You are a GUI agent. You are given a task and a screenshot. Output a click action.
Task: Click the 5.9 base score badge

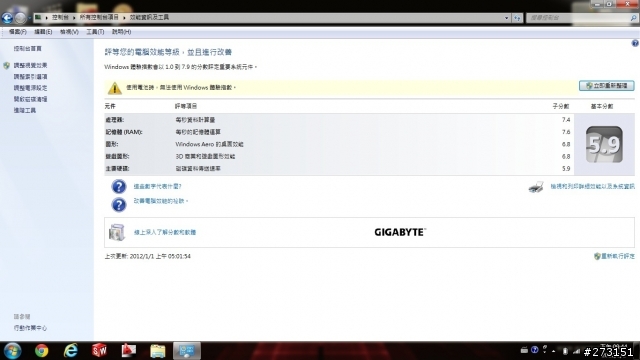[x=604, y=144]
